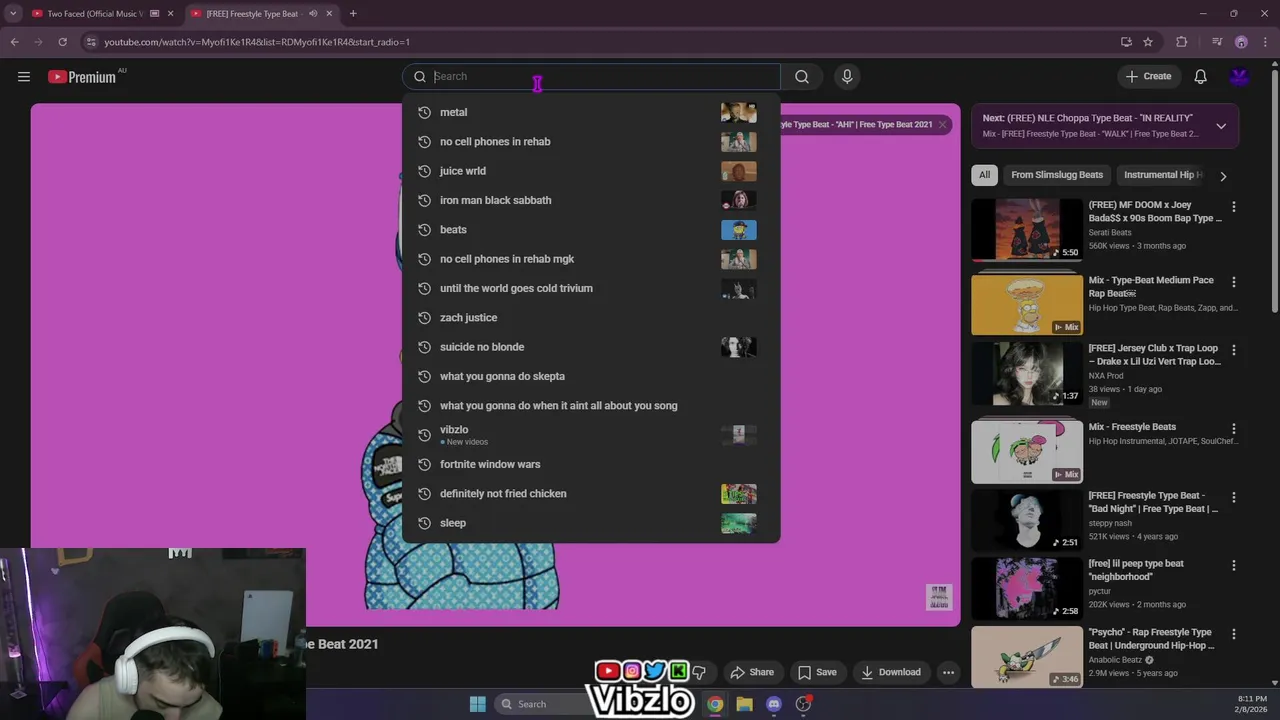Dislike the video with thumbs down
This screenshot has width=1280, height=720.
point(699,672)
